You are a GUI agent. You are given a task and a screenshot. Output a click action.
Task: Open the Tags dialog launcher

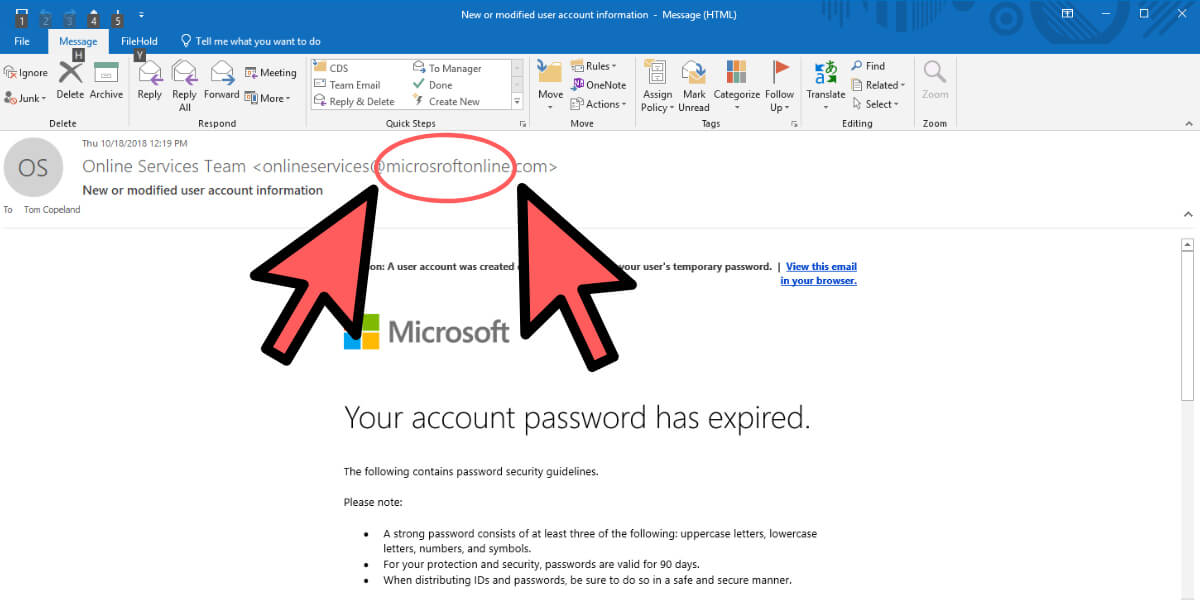click(x=795, y=123)
